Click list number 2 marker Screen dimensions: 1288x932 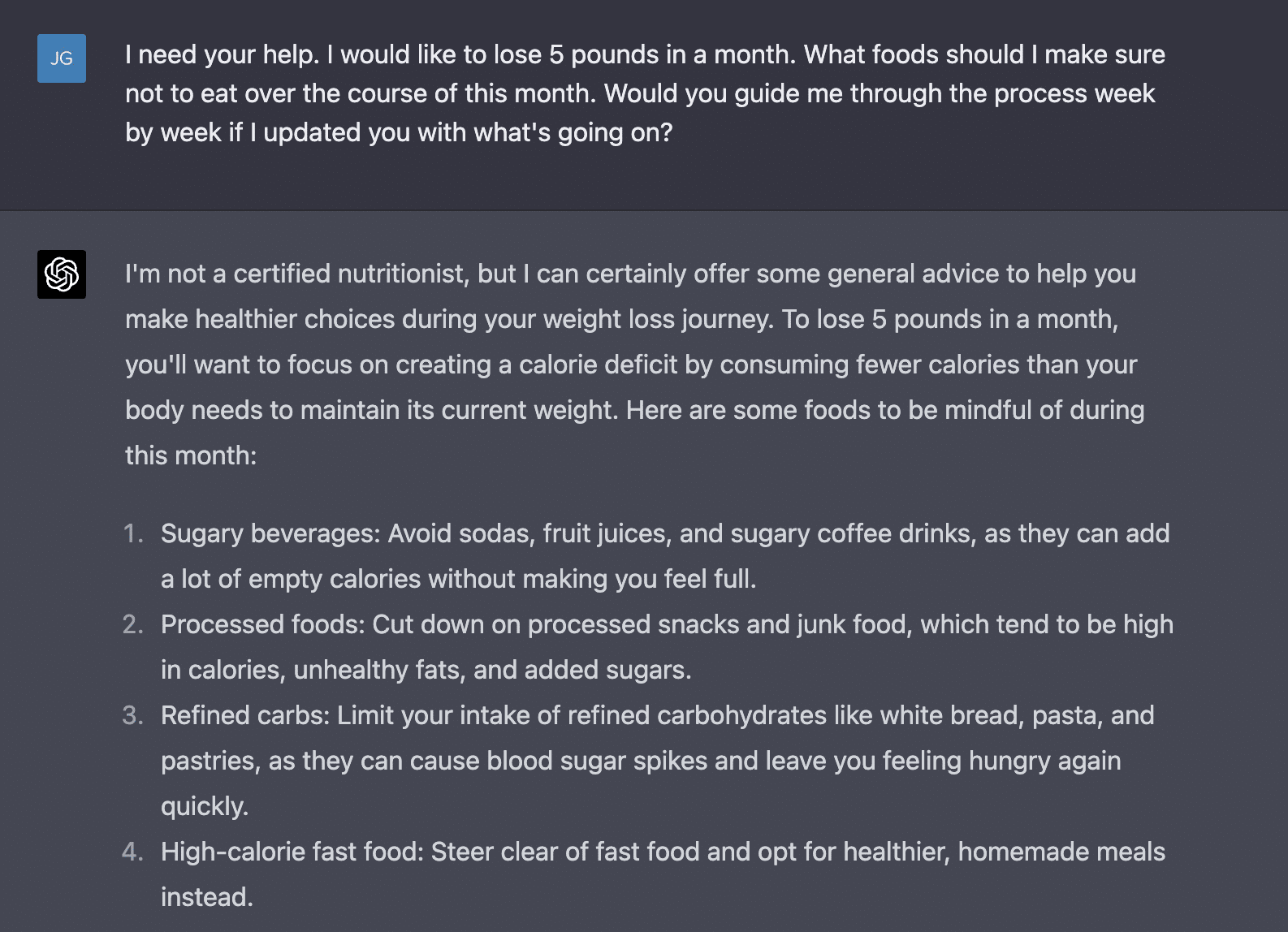[x=134, y=624]
